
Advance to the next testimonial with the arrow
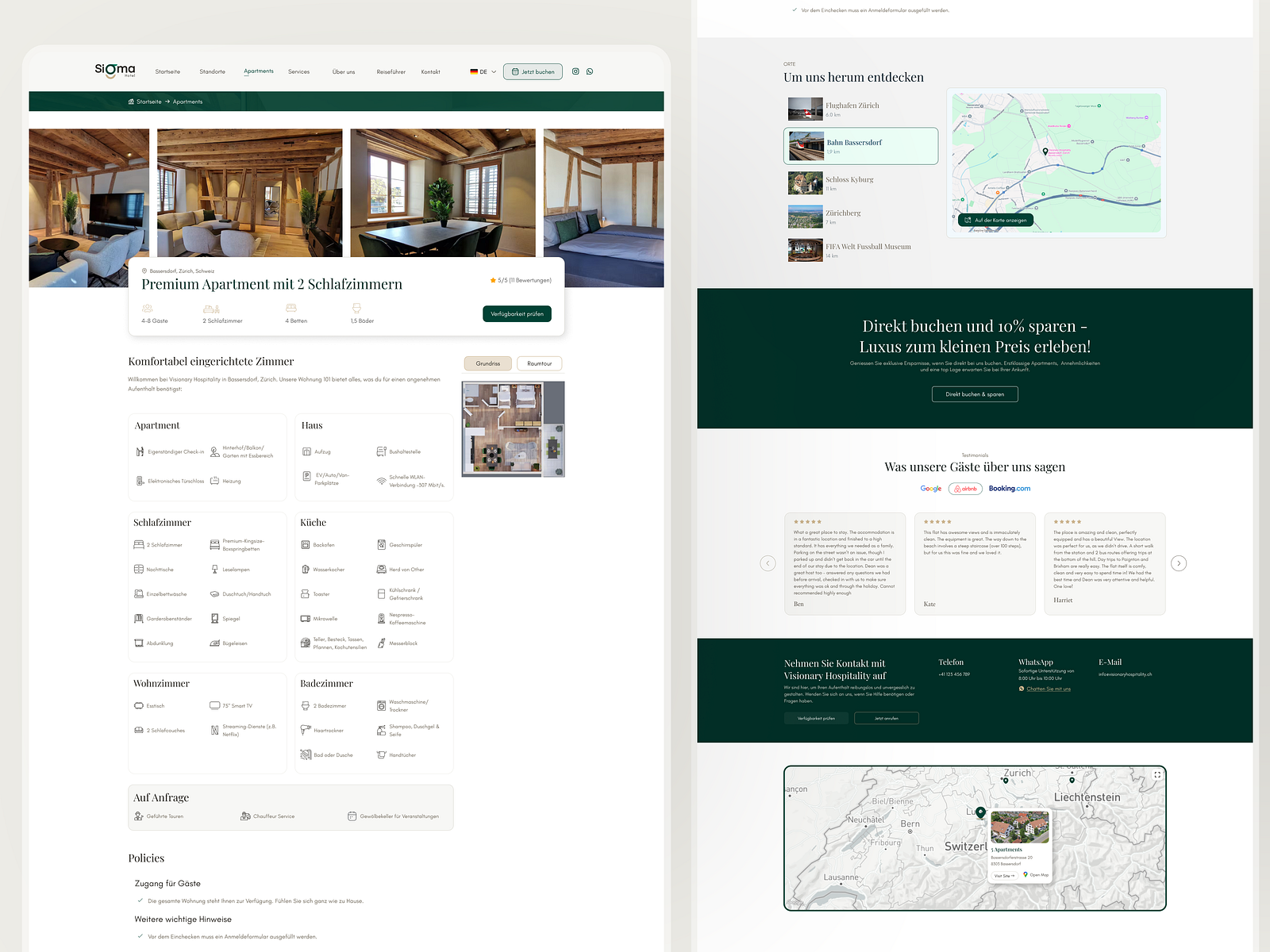tap(1180, 563)
